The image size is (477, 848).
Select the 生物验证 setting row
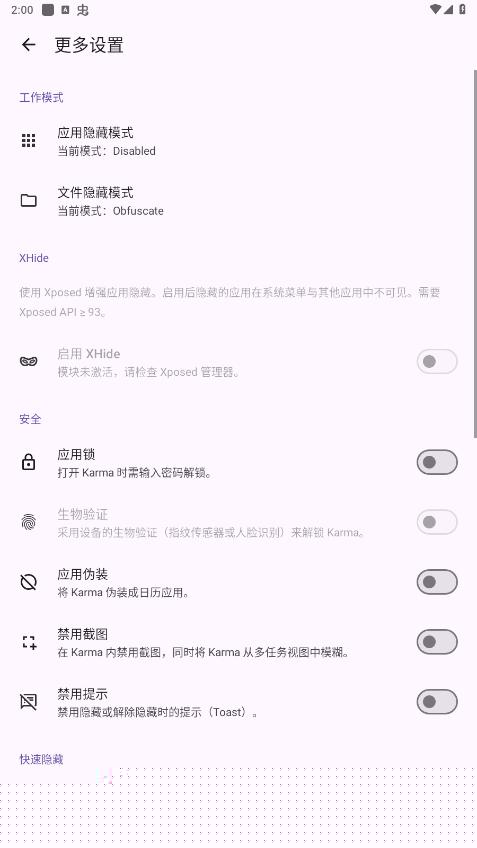(238, 522)
